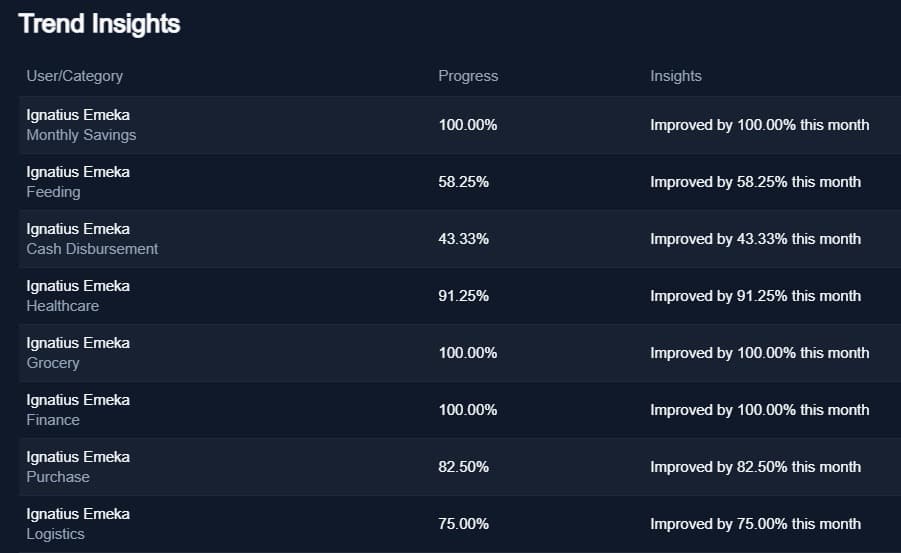This screenshot has width=901, height=553.
Task: Click the "Improved by 91.25% this month" insight
Action: click(755, 296)
